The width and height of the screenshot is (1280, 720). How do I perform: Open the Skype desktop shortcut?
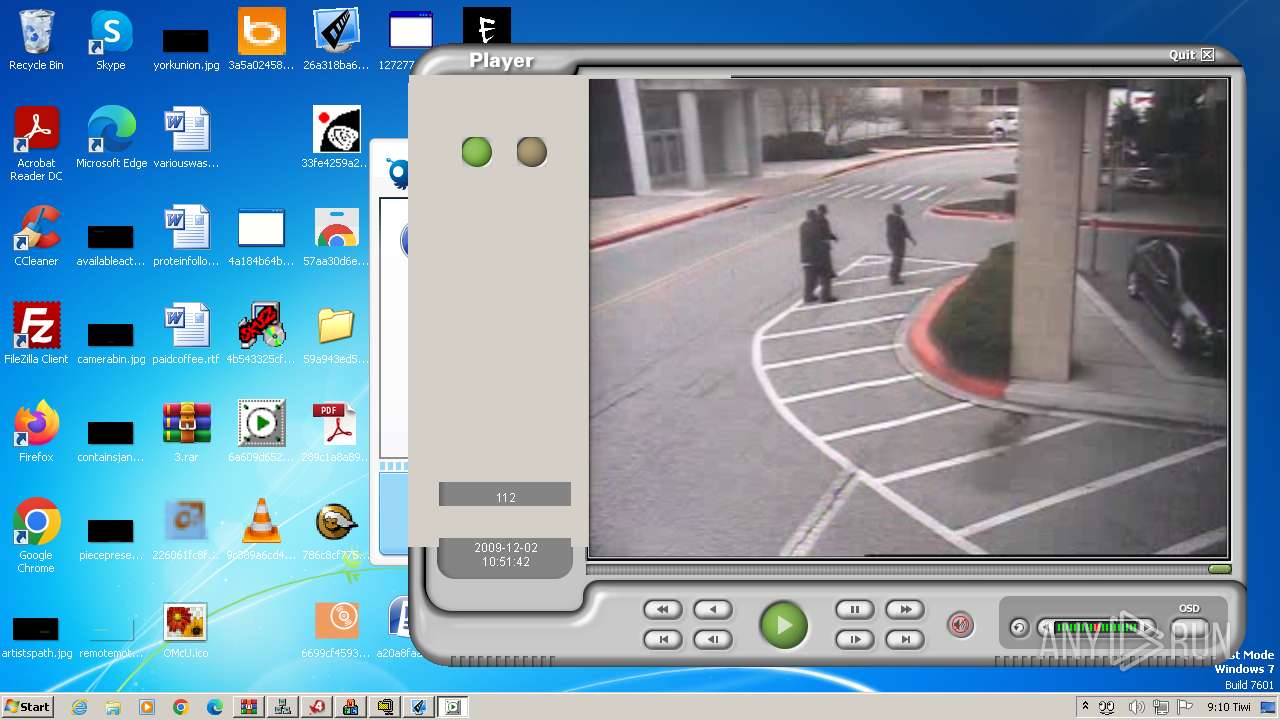pos(110,40)
